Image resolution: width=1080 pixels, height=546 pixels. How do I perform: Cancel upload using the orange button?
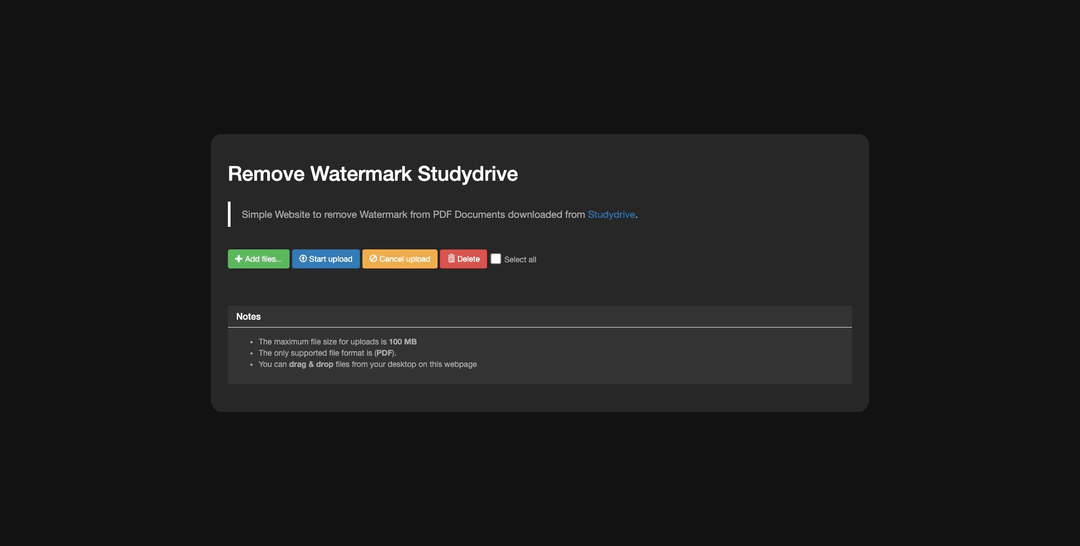coord(399,259)
